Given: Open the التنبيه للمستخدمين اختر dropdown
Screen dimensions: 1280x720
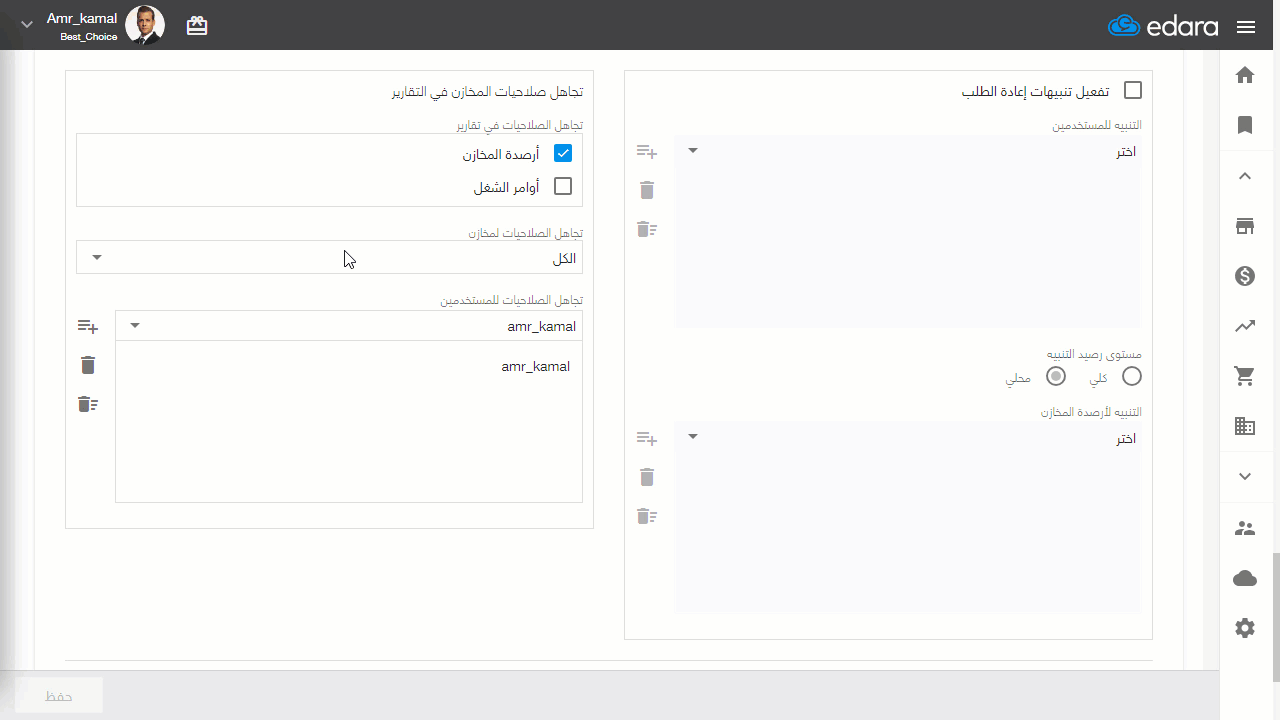Looking at the screenshot, I should pos(908,151).
